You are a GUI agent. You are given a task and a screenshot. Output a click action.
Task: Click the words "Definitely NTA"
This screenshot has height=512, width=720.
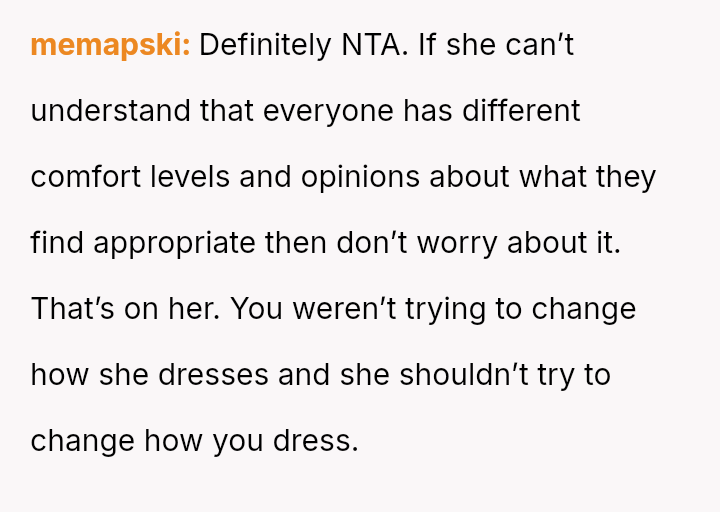(303, 45)
